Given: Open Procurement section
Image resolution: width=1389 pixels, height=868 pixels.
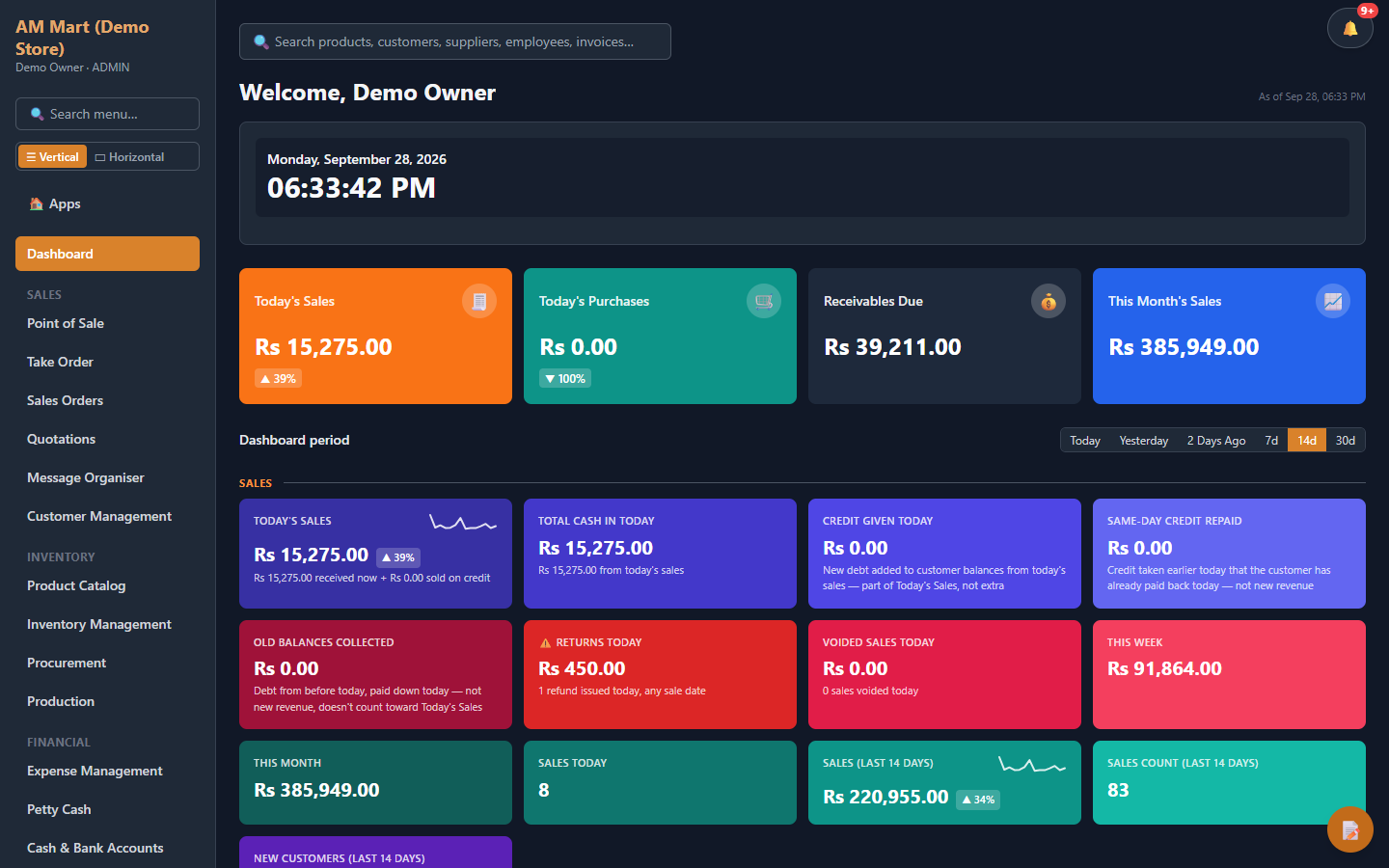Looking at the screenshot, I should coord(107,663).
